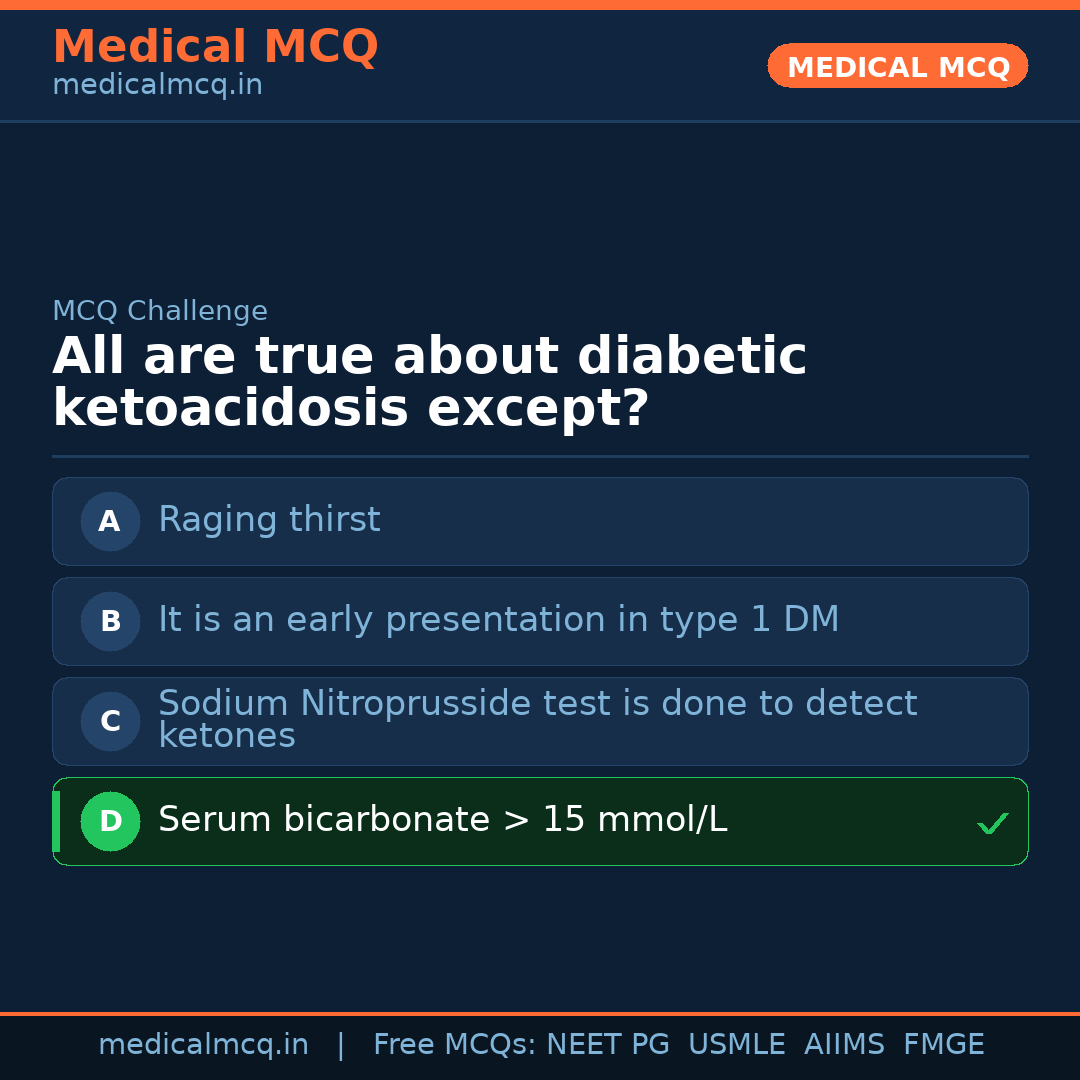Click the orange MEDICAL MCQ badge
The image size is (1080, 1080).
pyautogui.click(x=897, y=66)
